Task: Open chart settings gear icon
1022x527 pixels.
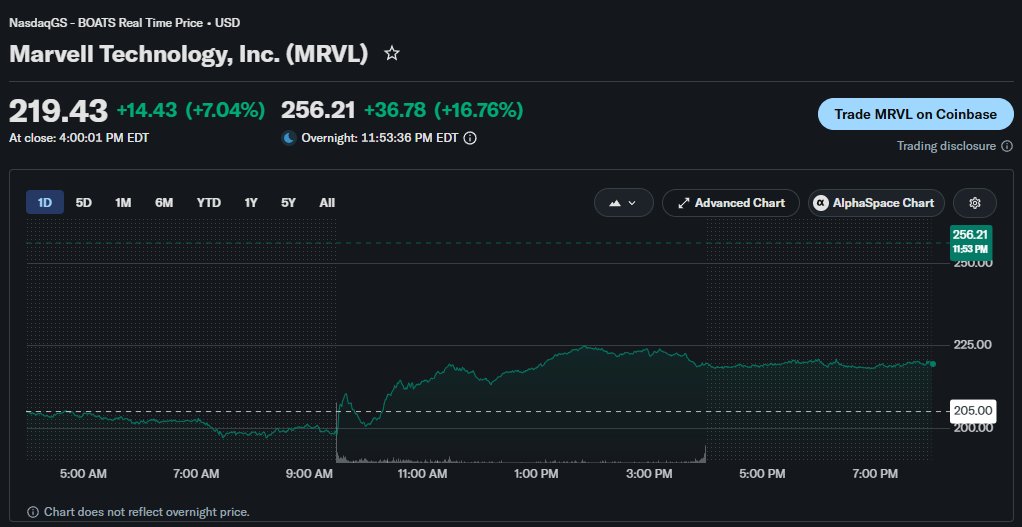Action: [x=975, y=203]
